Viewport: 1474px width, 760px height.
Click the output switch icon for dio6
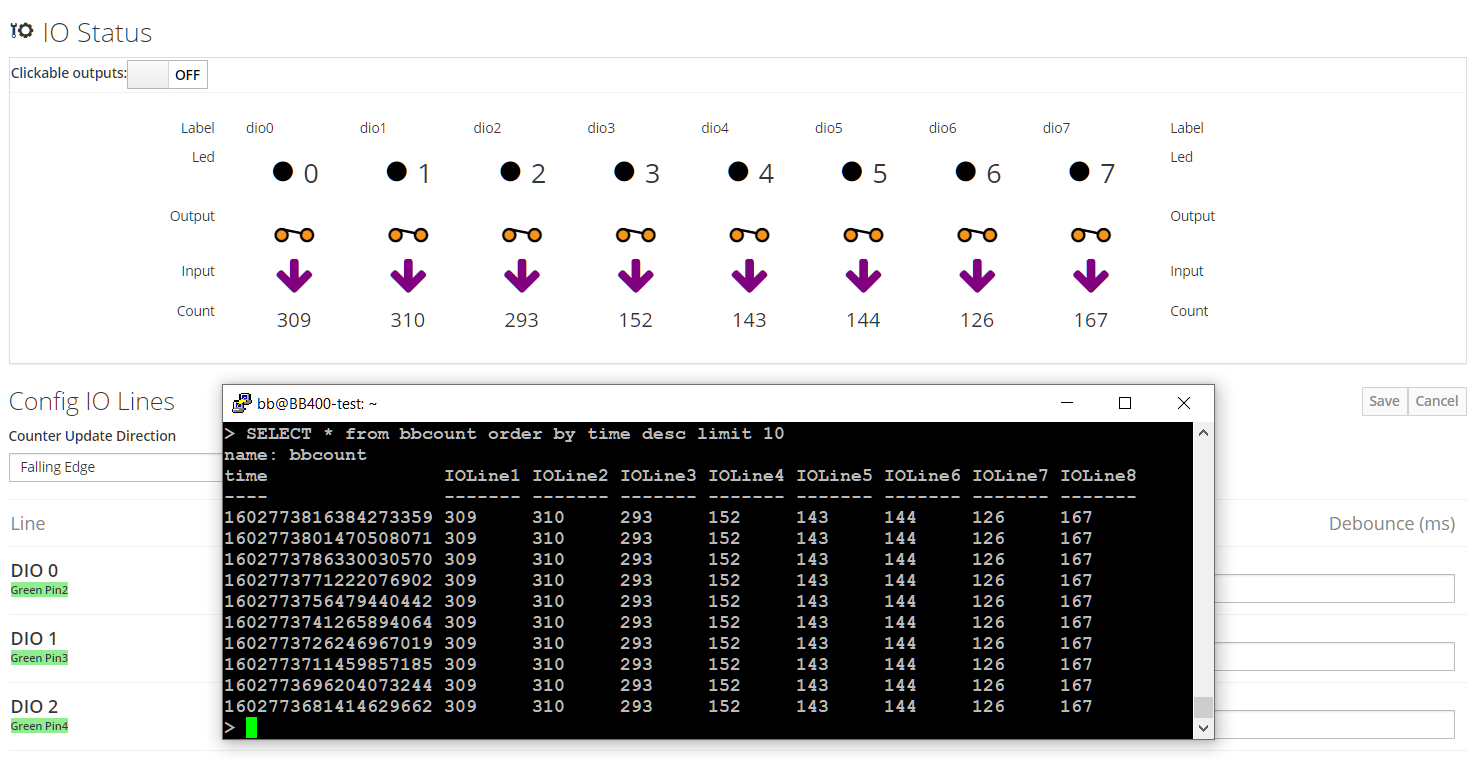(x=977, y=235)
